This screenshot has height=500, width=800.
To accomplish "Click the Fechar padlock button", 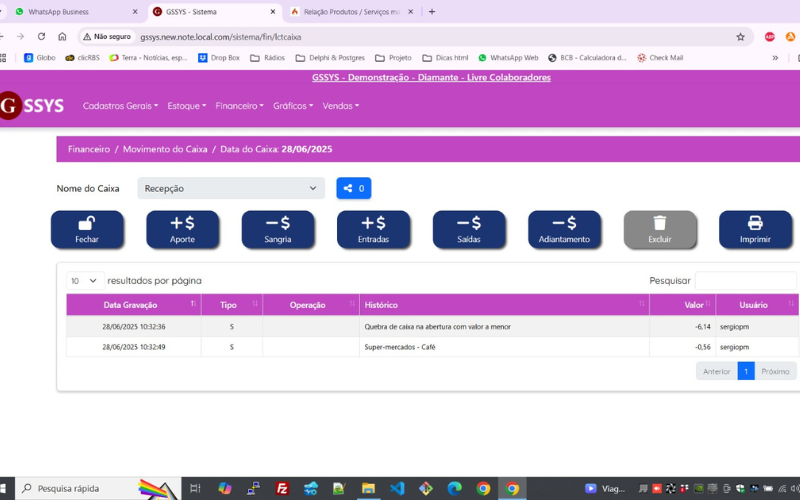I will [x=87, y=229].
